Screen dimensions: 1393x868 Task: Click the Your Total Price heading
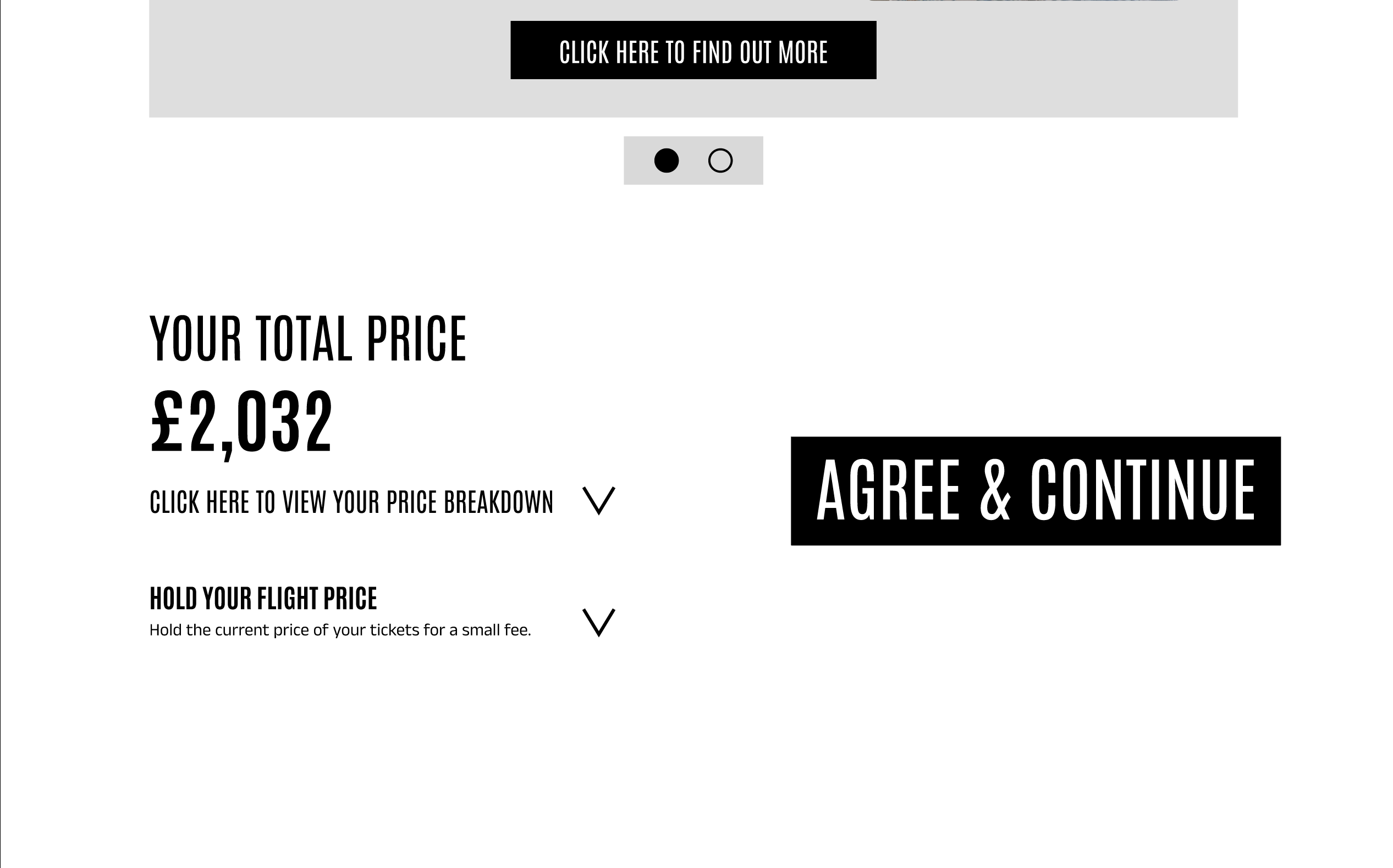(x=309, y=340)
